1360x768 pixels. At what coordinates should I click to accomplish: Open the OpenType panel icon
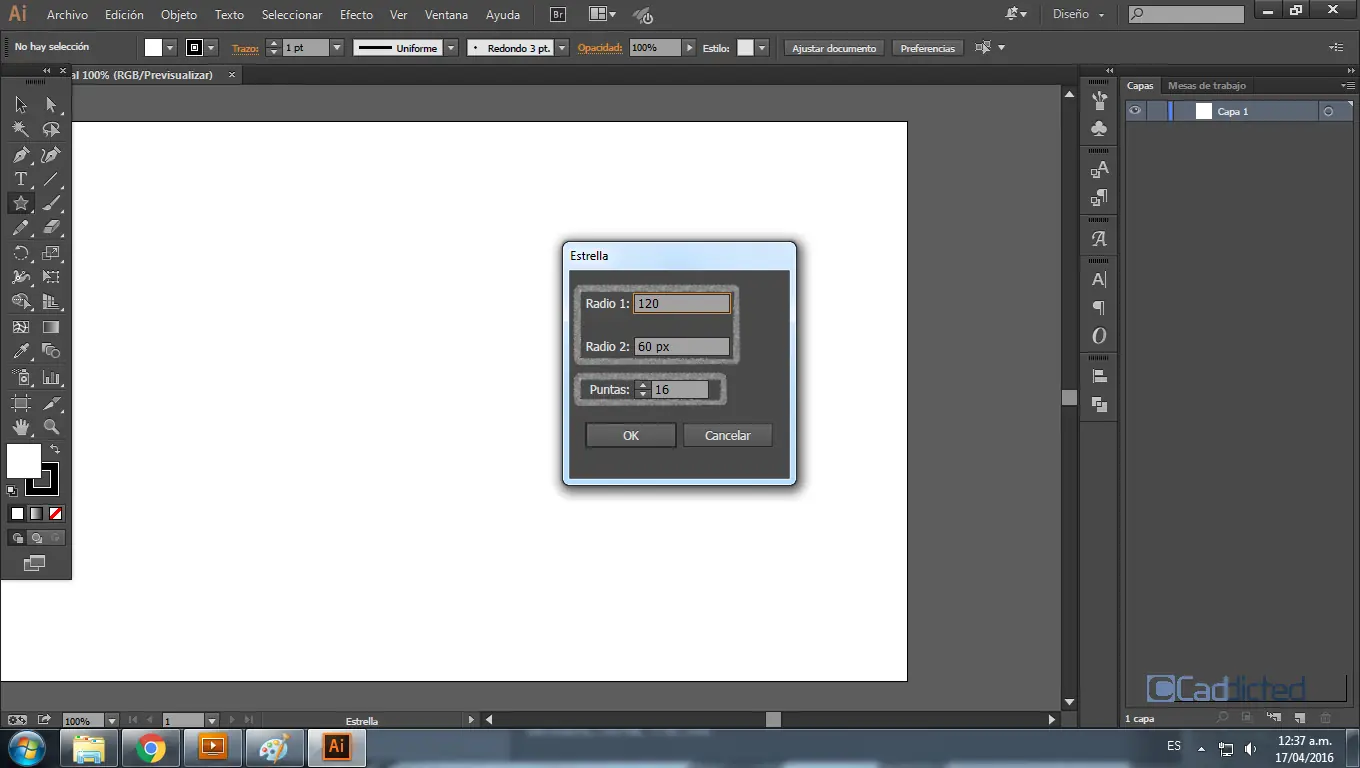[x=1099, y=336]
